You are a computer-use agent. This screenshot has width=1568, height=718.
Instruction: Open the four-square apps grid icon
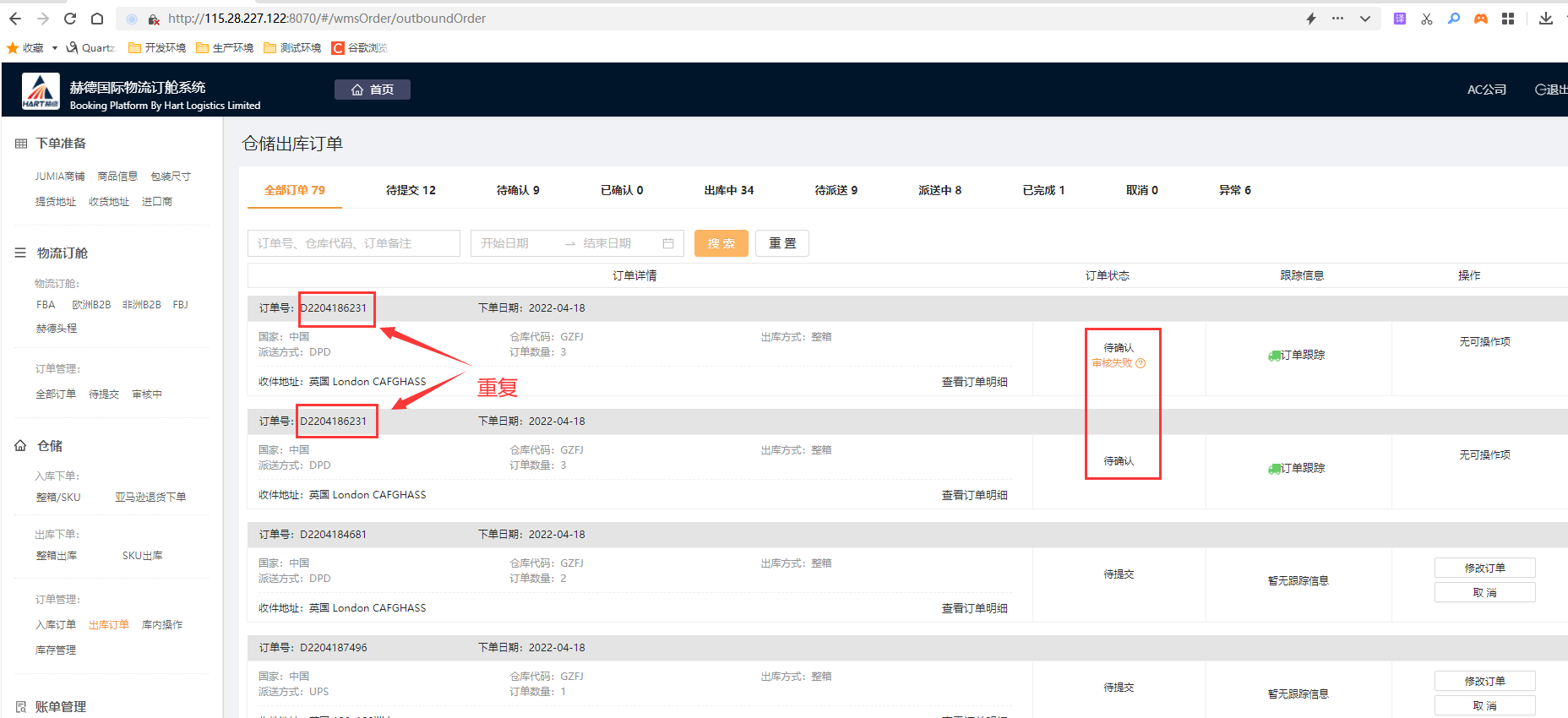point(1508,19)
